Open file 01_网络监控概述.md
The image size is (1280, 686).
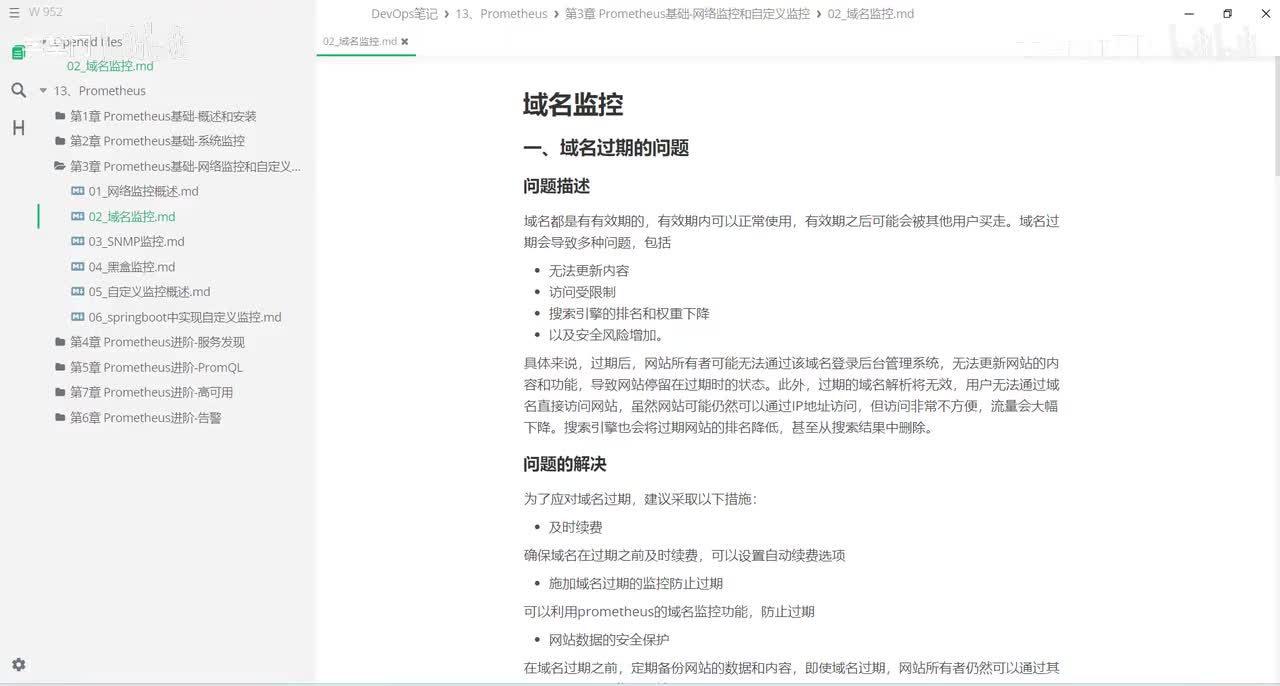click(x=143, y=191)
